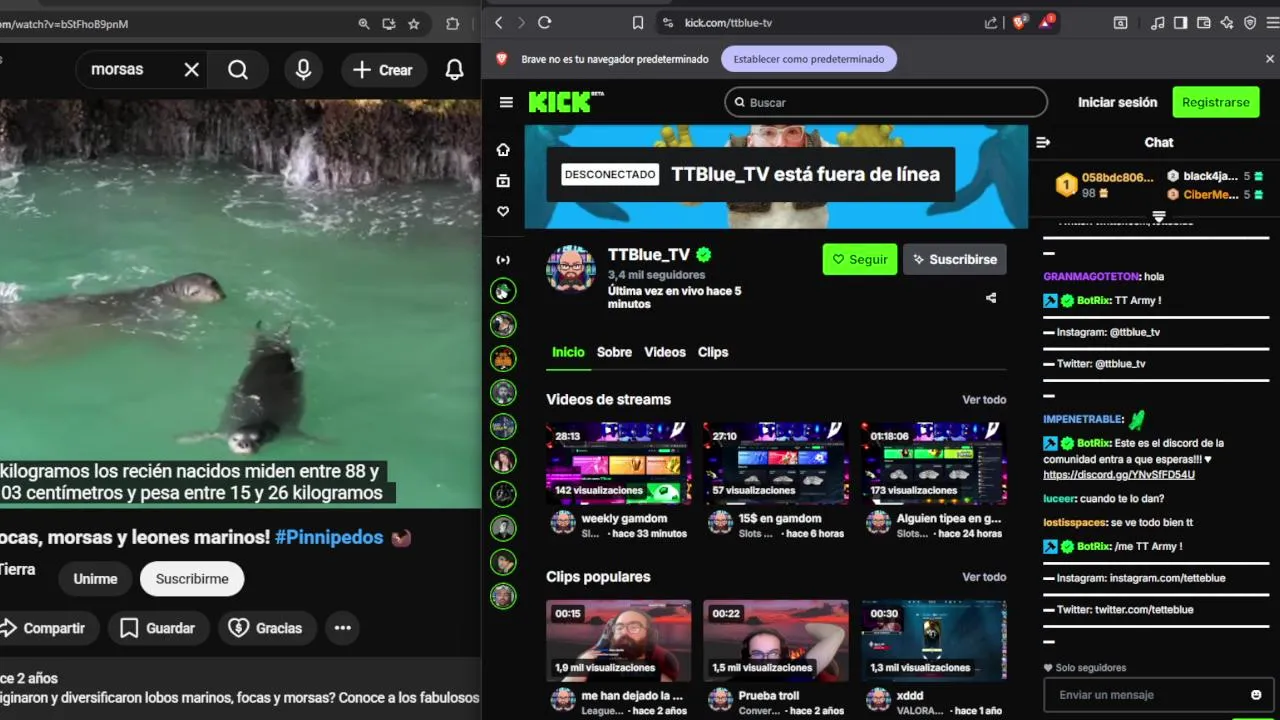Show Brave sidebar panel icon

(x=1181, y=23)
